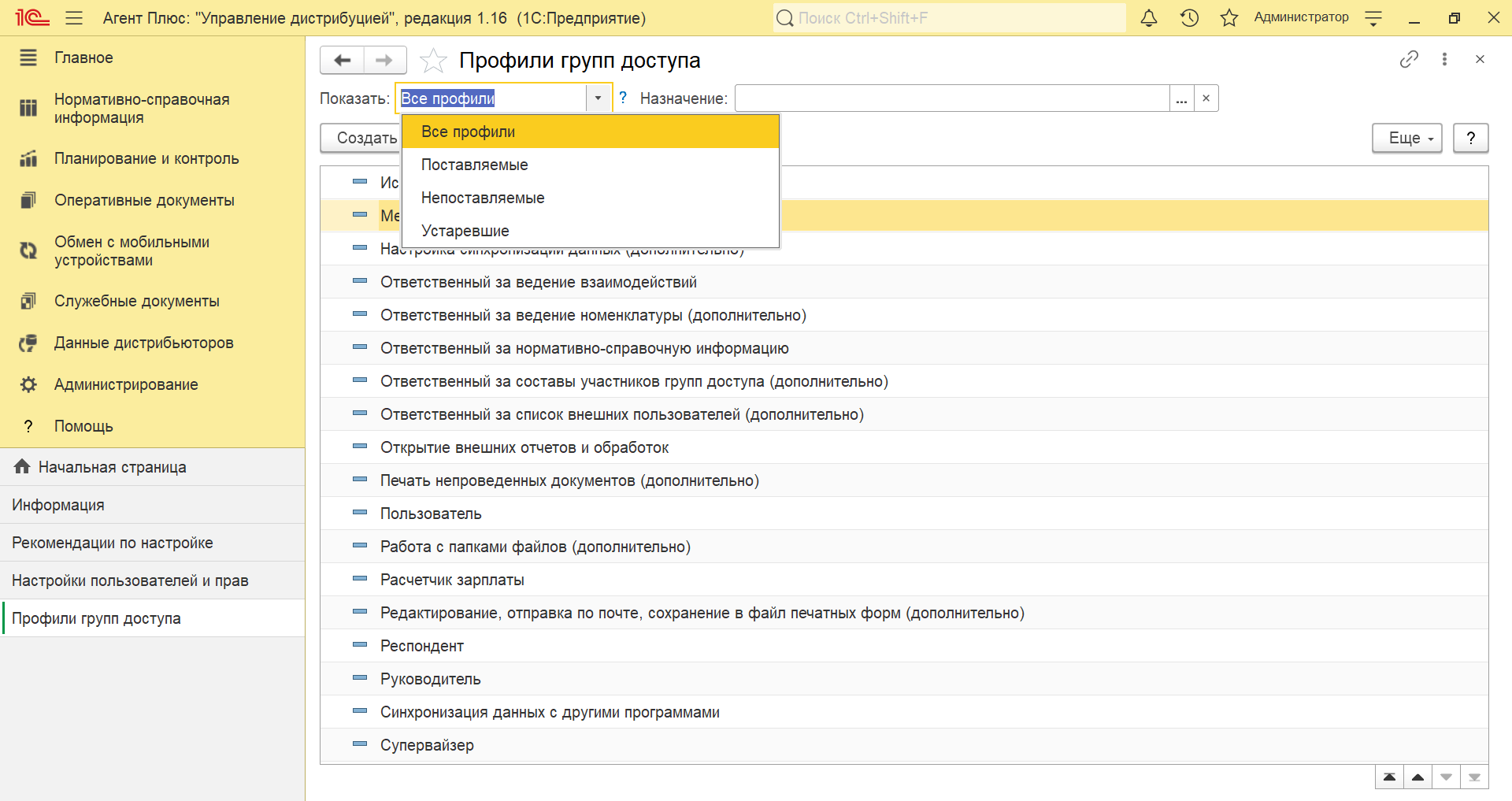Screen dimensions: 1512x801
Task: Select row Ответственный за нормативно-справочную информацию
Action: pos(904,348)
